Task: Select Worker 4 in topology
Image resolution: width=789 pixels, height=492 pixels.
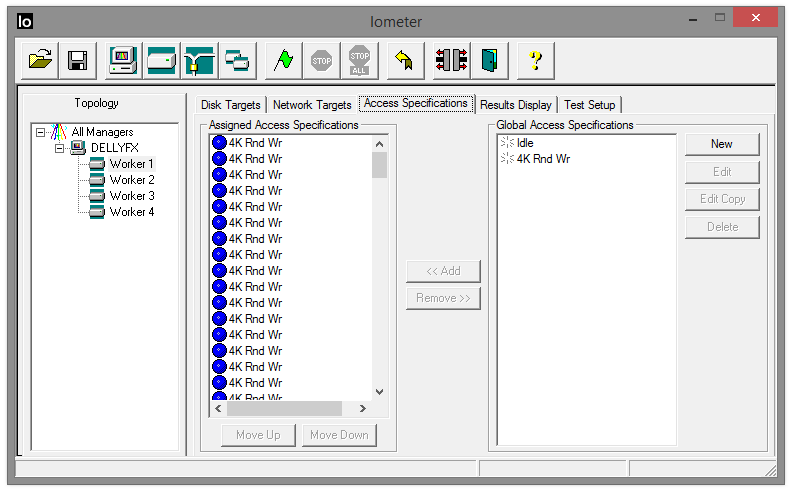Action: 132,212
